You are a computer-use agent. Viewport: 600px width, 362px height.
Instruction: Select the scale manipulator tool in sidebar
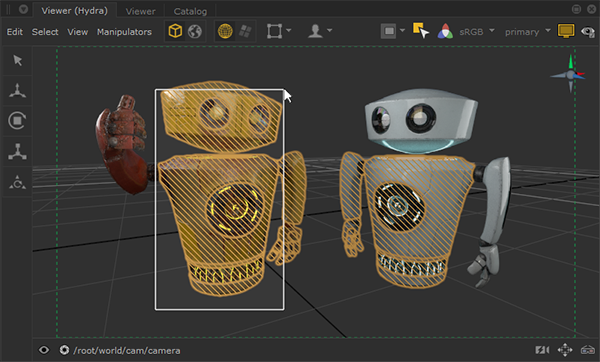pyautogui.click(x=18, y=152)
